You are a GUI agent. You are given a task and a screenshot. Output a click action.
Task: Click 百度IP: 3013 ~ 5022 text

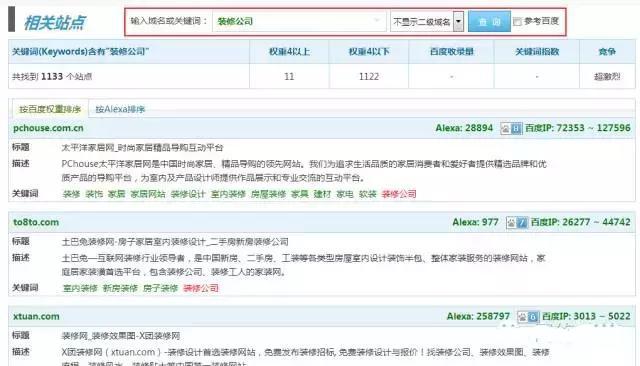pos(587,317)
